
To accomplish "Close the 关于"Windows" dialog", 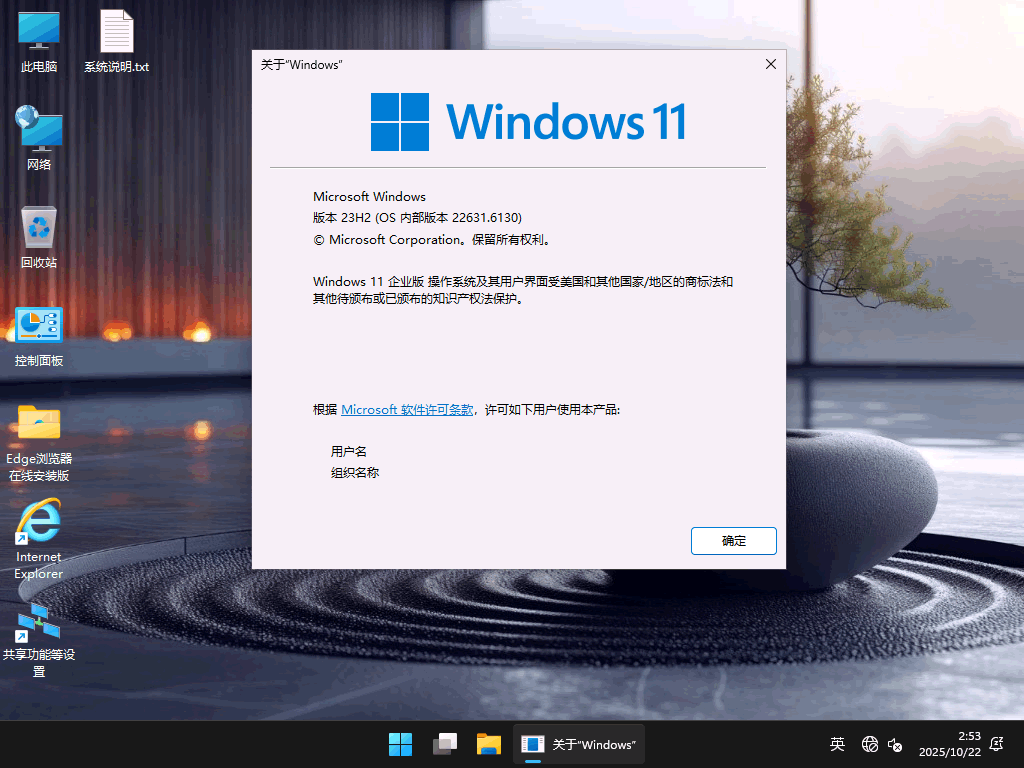I will pos(771,64).
